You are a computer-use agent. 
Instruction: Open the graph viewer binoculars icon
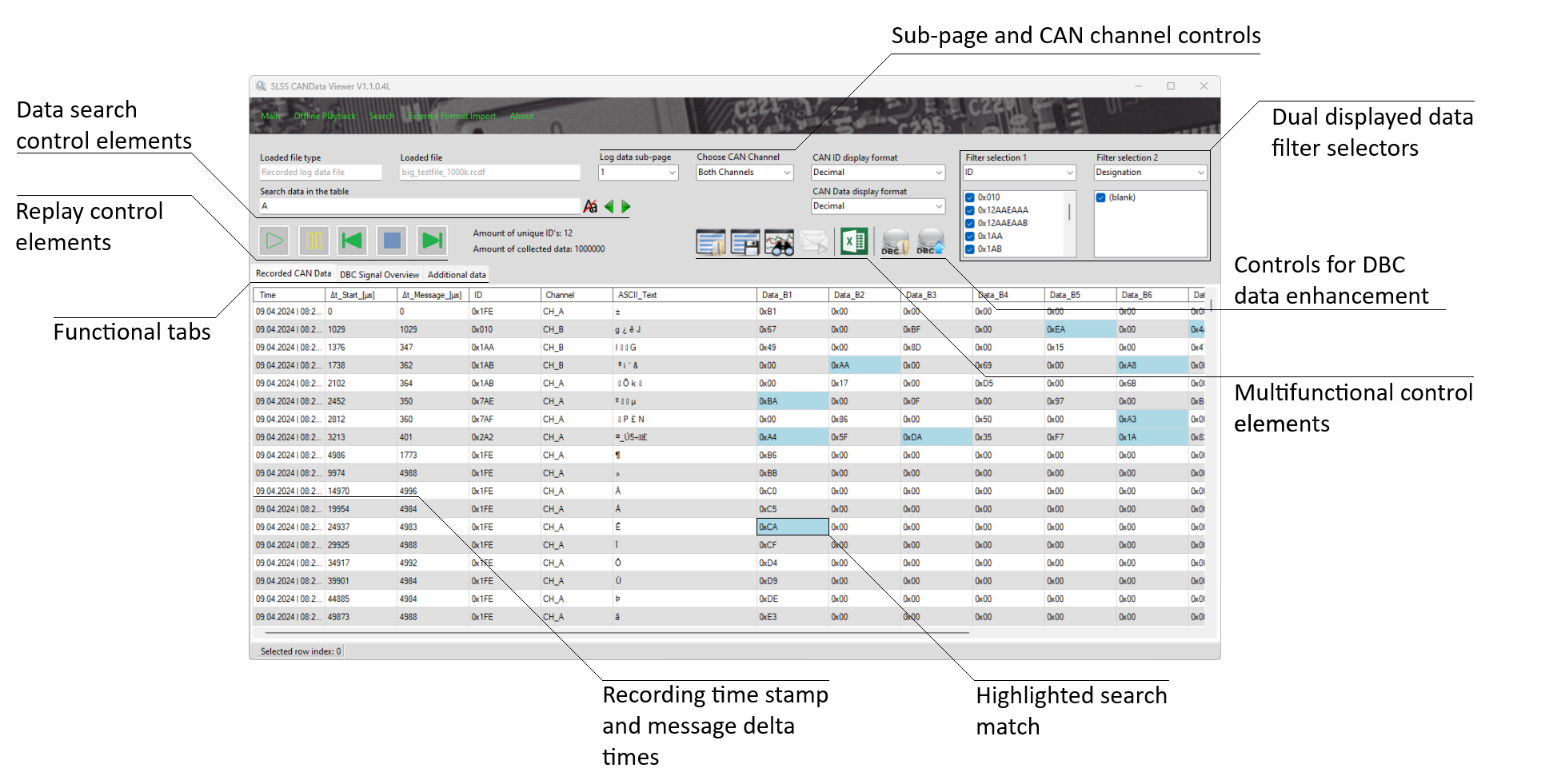tap(780, 241)
